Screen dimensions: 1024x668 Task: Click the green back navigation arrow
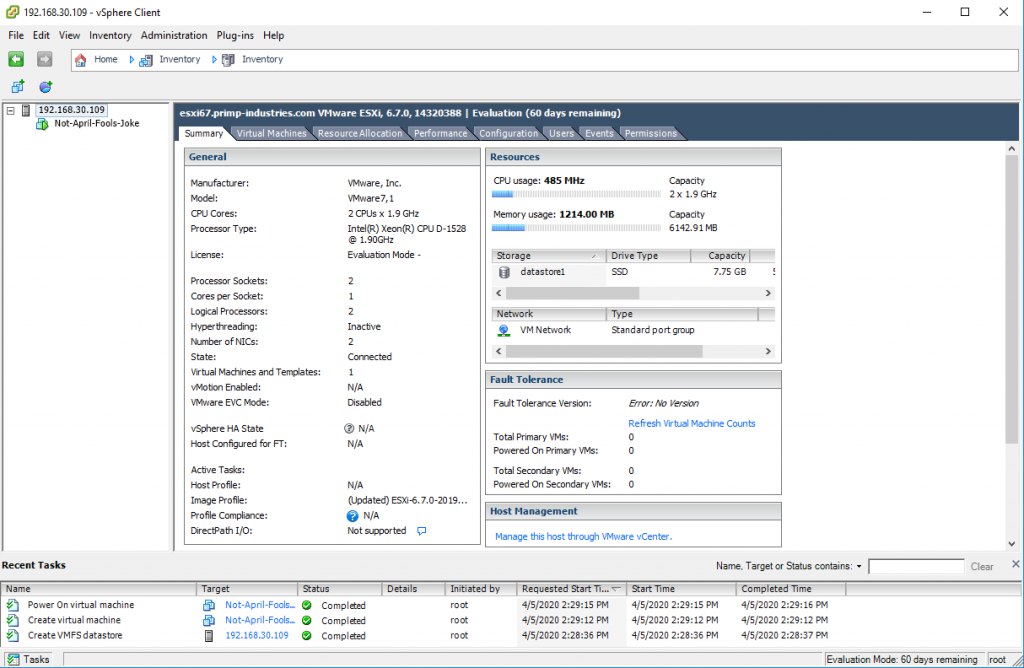16,59
